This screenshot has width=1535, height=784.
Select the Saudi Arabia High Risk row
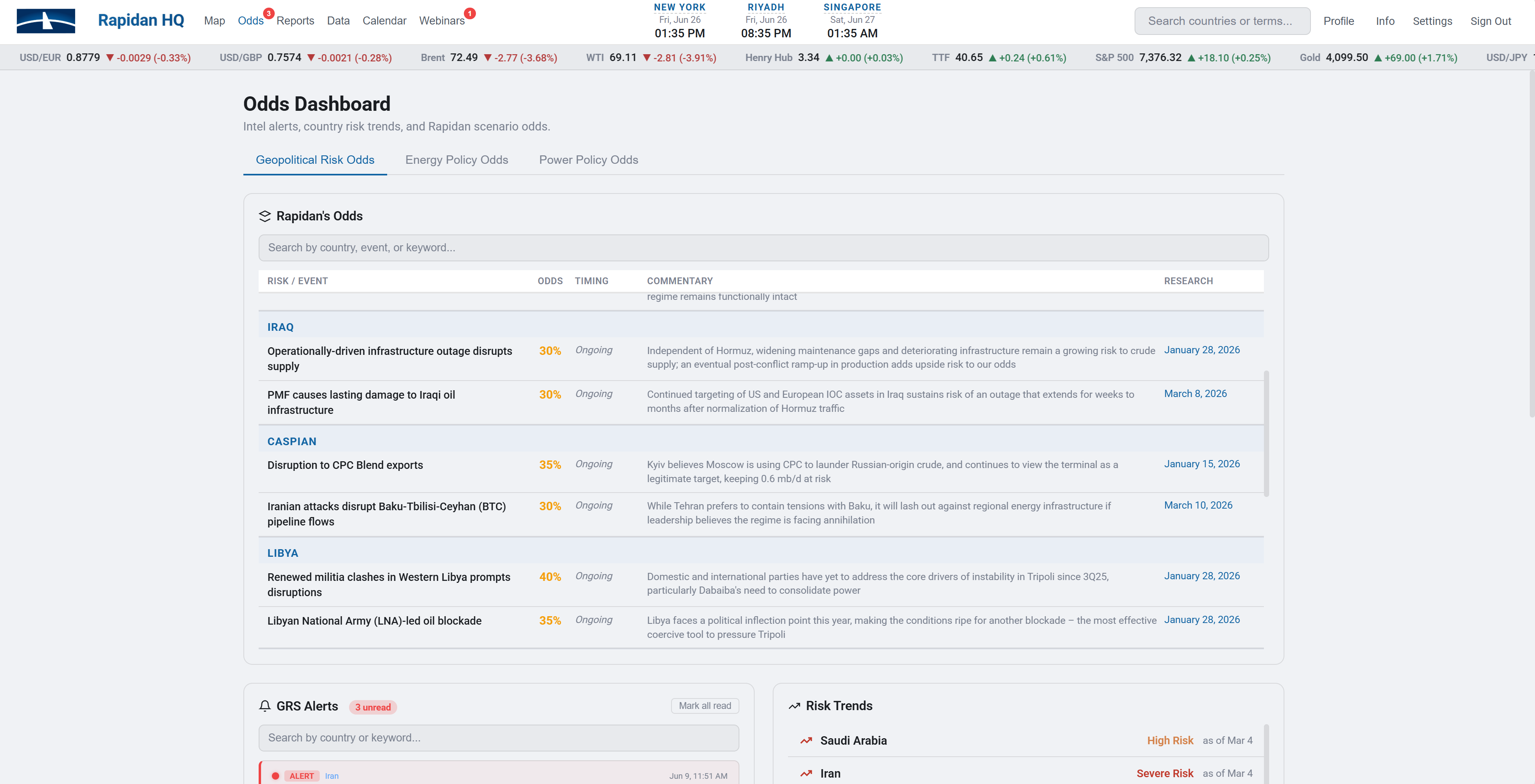pos(1025,741)
